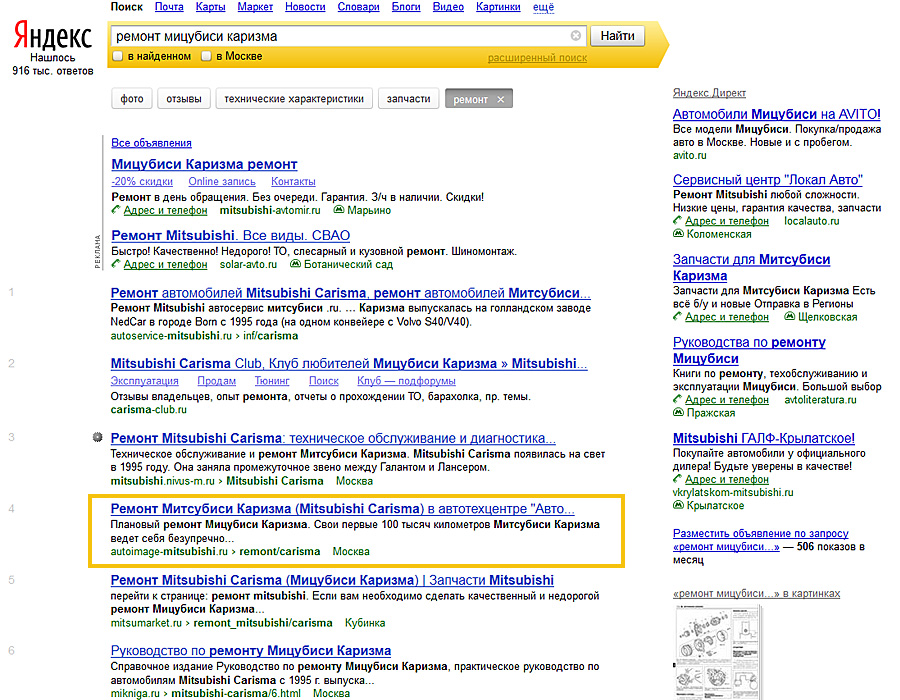Image resolution: width=900 pixels, height=700 pixels.
Task: Click the metro icon next to Ботанический сад
Action: pyautogui.click(x=295, y=264)
